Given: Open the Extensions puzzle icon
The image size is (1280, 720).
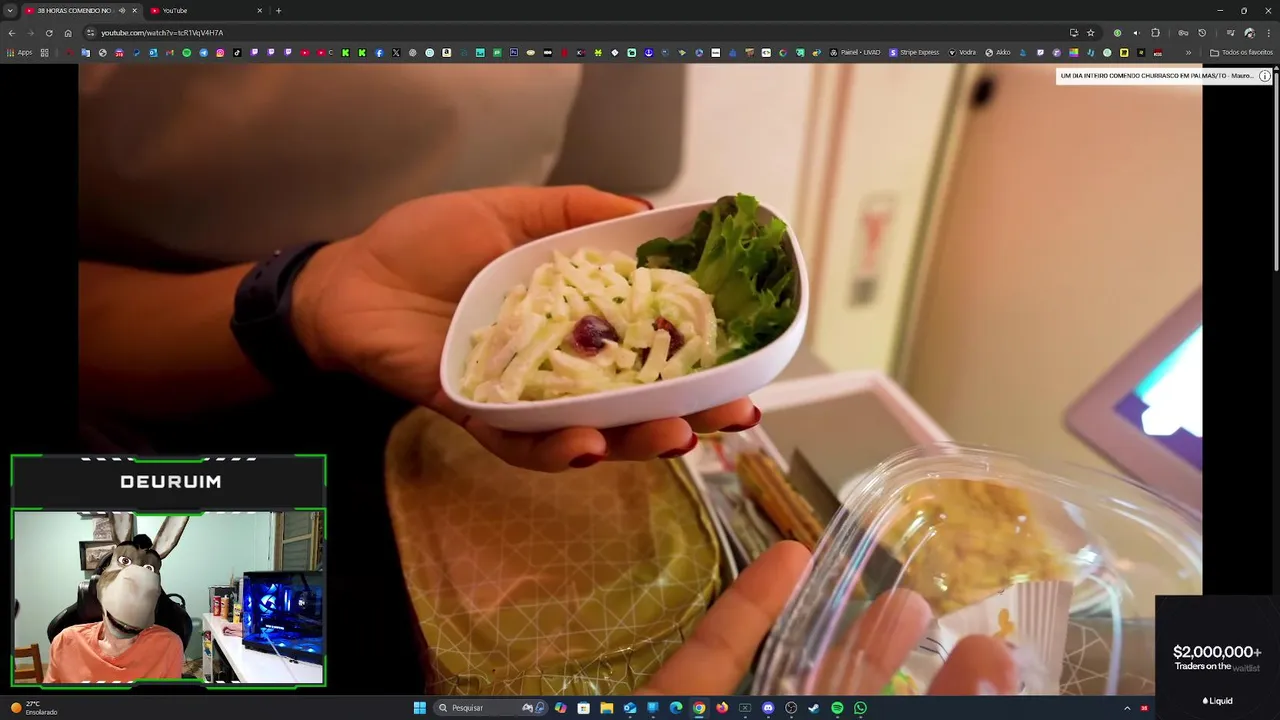Looking at the screenshot, I should [x=1155, y=33].
